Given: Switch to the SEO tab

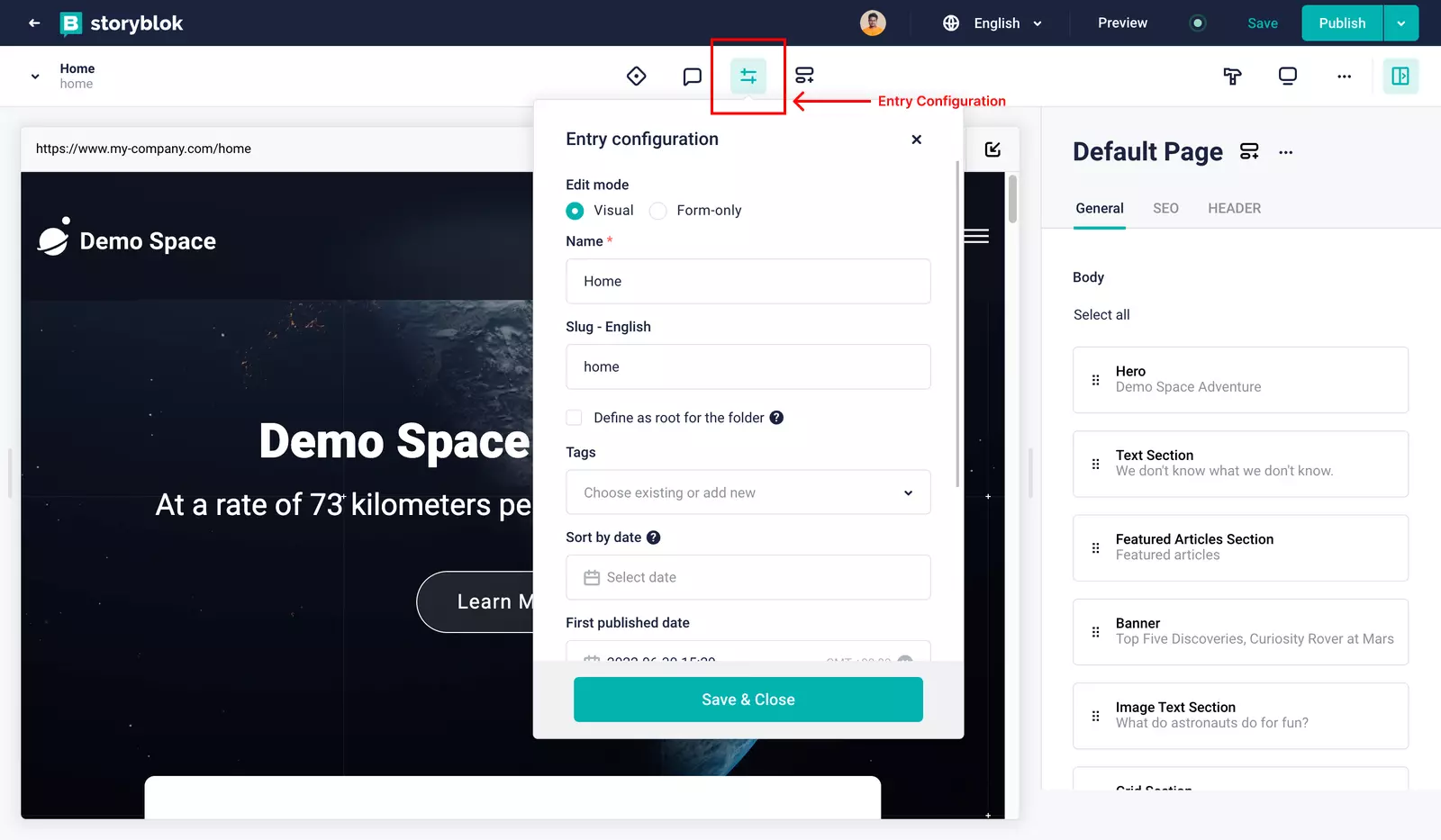Looking at the screenshot, I should (1165, 208).
